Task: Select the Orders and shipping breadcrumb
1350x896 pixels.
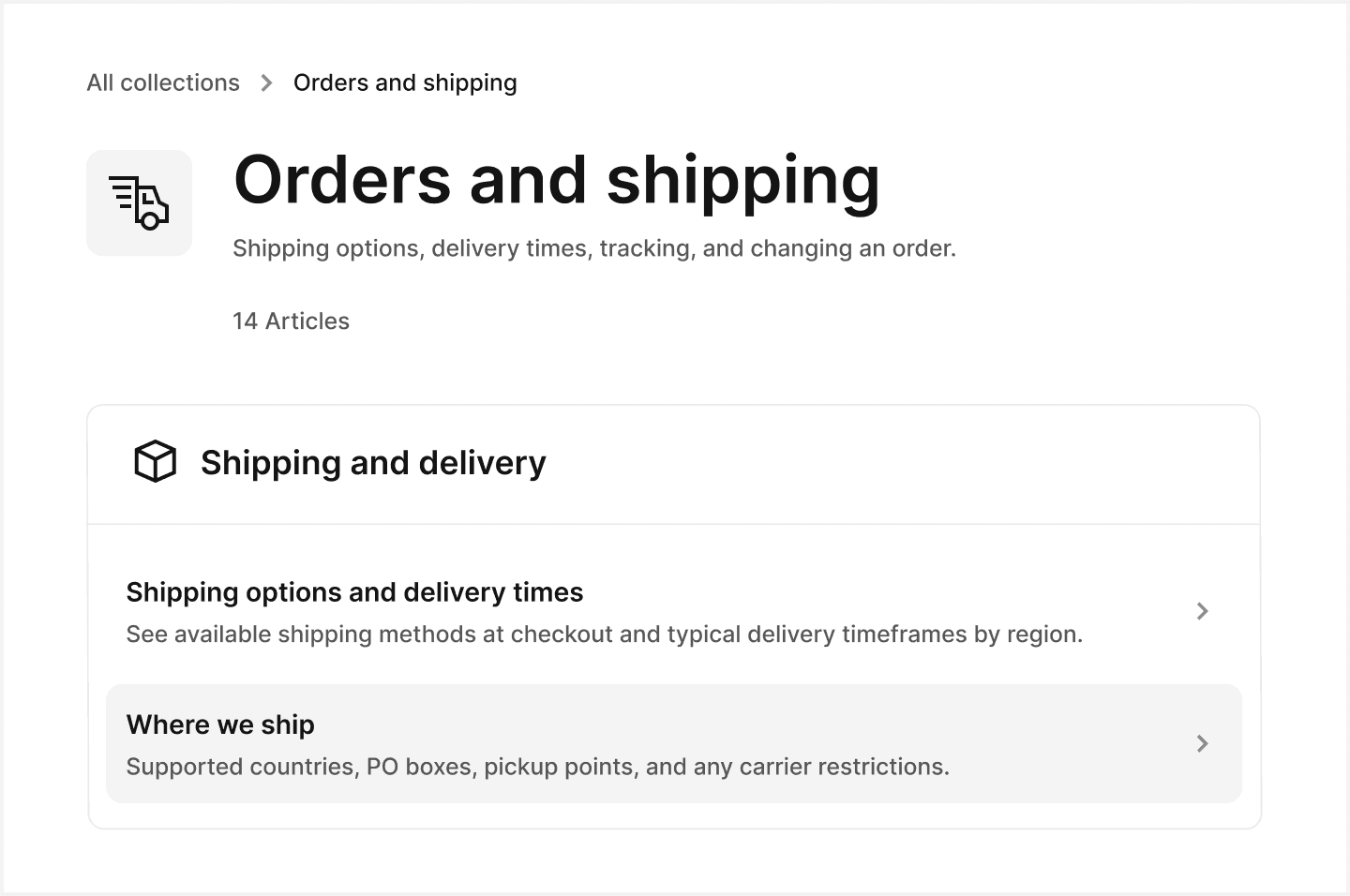Action: 404,82
